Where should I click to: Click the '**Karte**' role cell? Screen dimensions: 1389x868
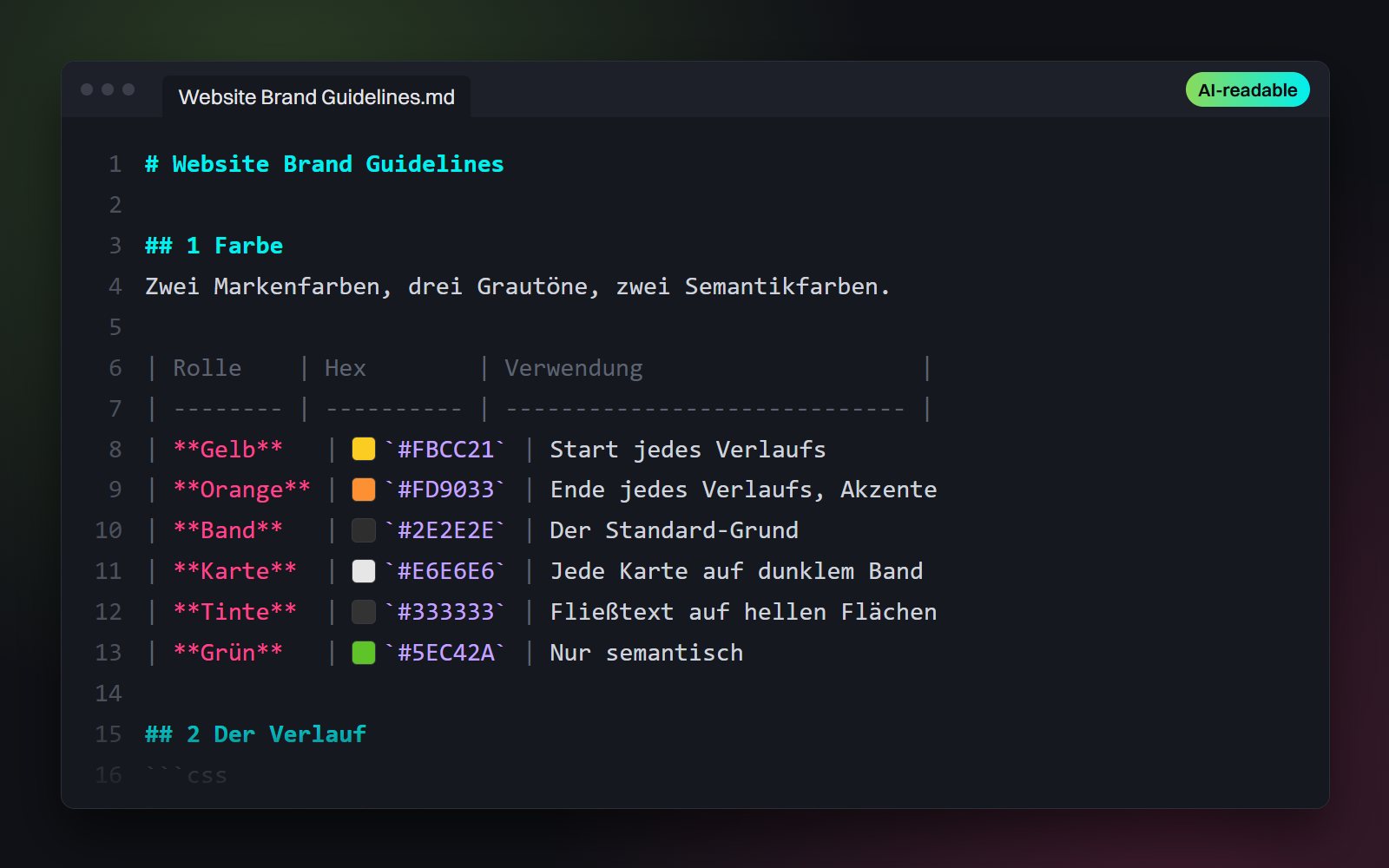[x=234, y=571]
